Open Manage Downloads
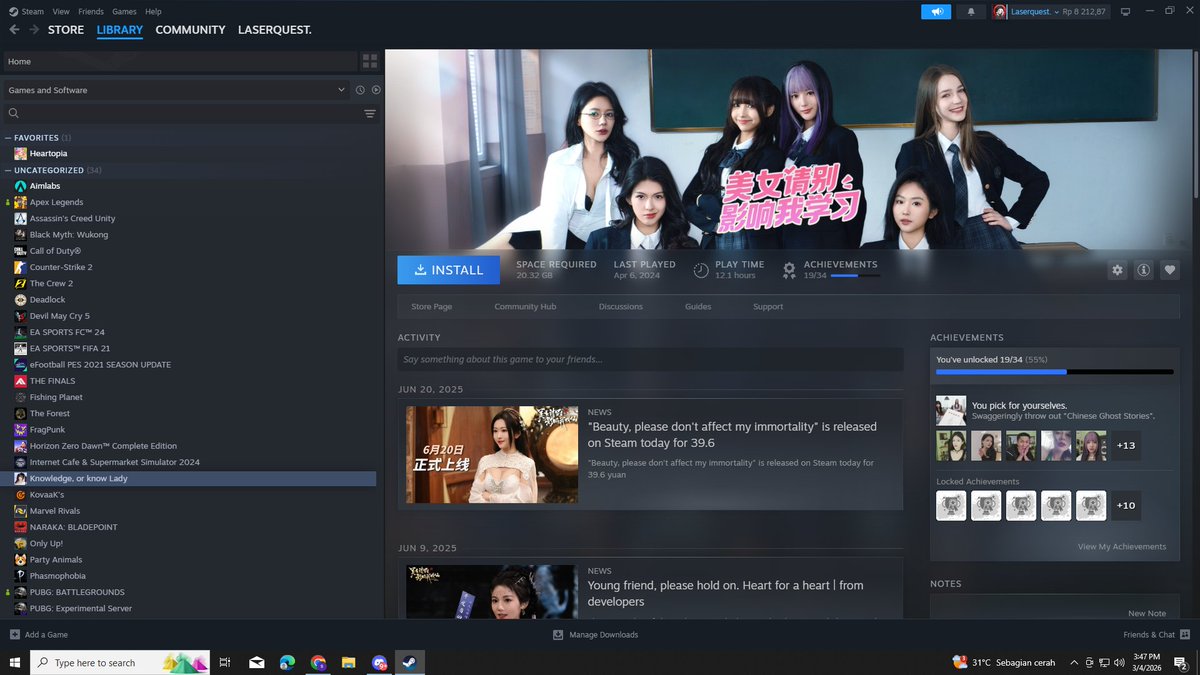This screenshot has height=675, width=1200. tap(595, 635)
